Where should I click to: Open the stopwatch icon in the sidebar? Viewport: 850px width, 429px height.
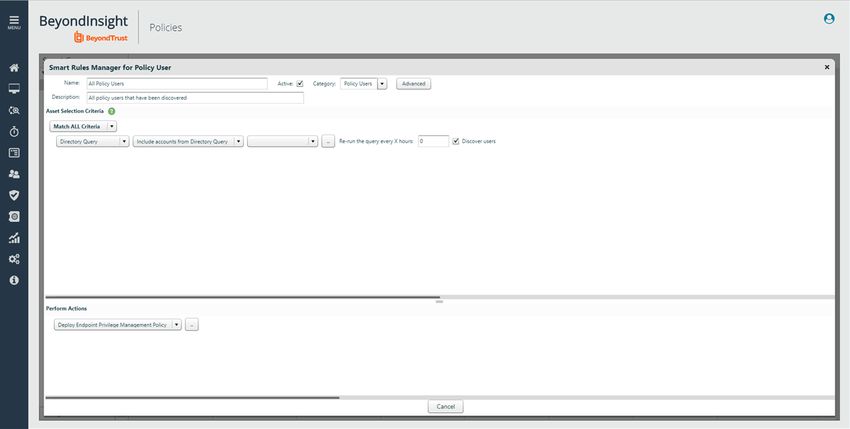[x=14, y=131]
